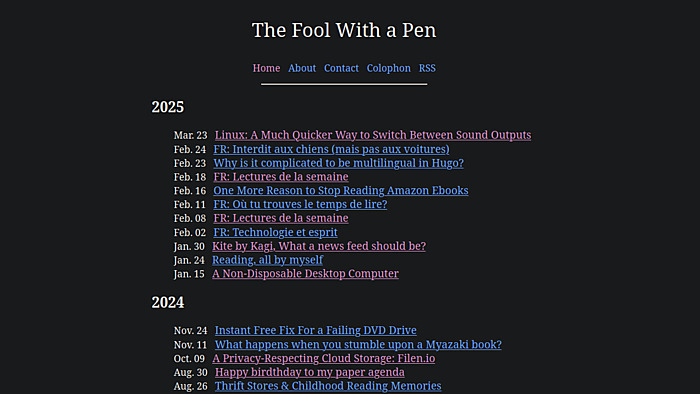
Task: Open the multilingual in Hugo post
Action: click(x=338, y=163)
